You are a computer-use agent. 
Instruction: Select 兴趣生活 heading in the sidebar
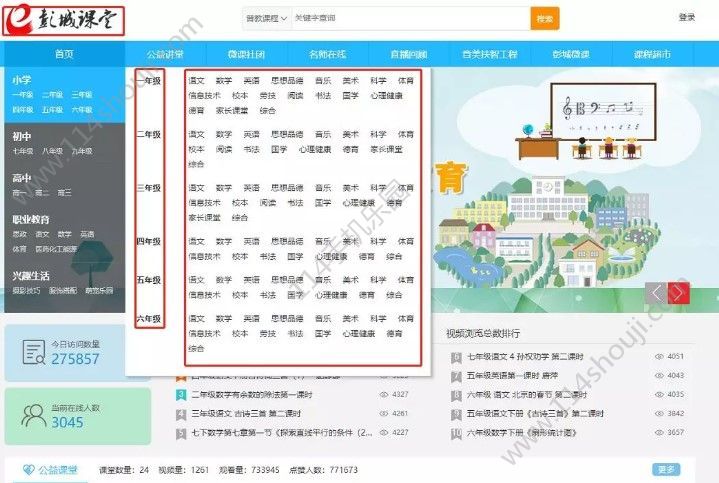[31, 276]
